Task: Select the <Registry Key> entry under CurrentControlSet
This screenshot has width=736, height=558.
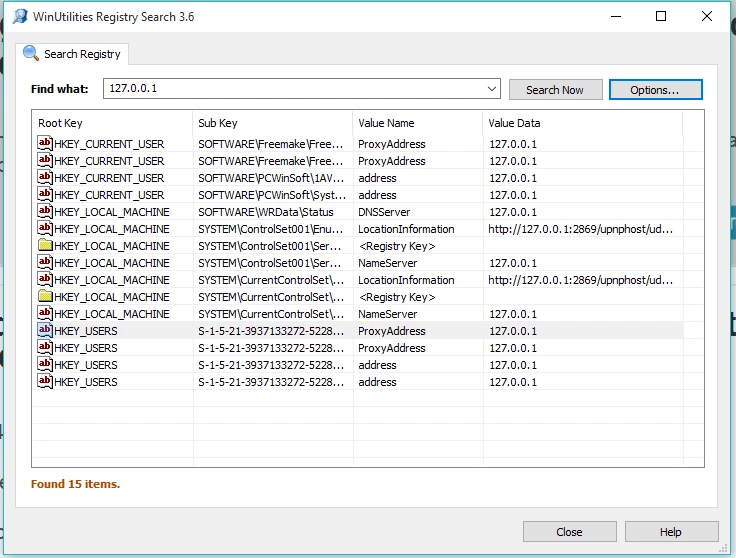Action: (397, 297)
